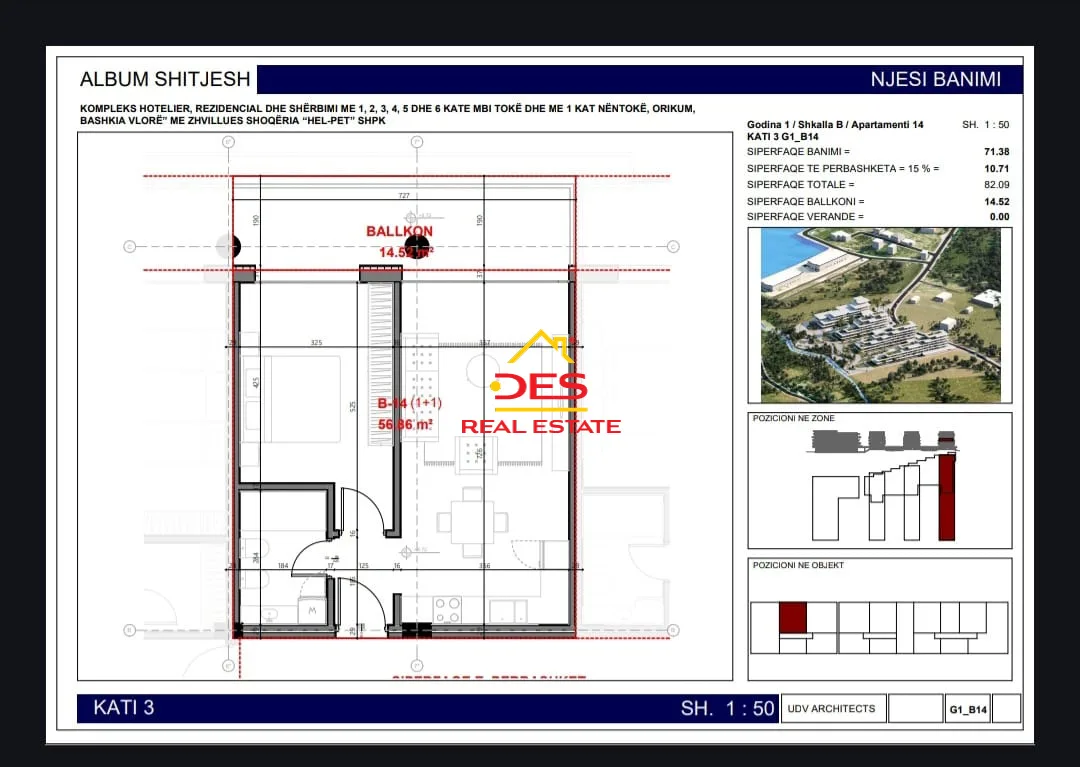Click the washing machine symbol marked M
1080x767 pixels.
312,610
